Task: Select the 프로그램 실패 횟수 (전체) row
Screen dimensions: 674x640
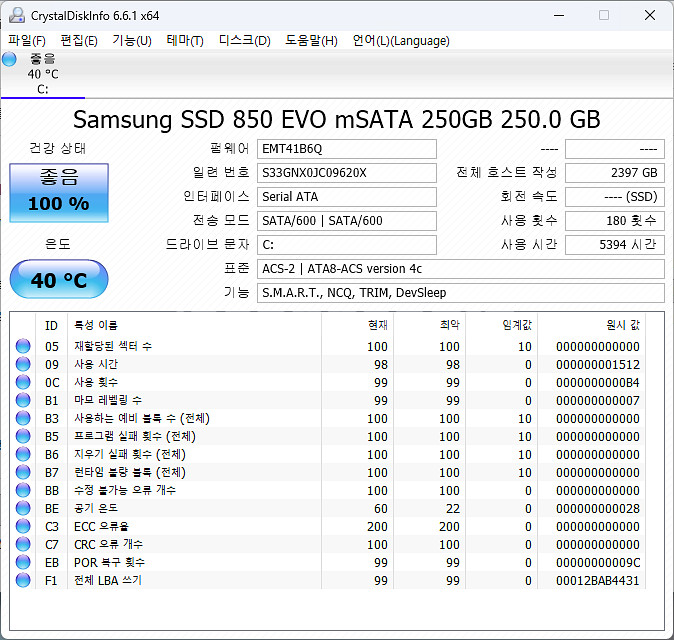Action: click(328, 436)
